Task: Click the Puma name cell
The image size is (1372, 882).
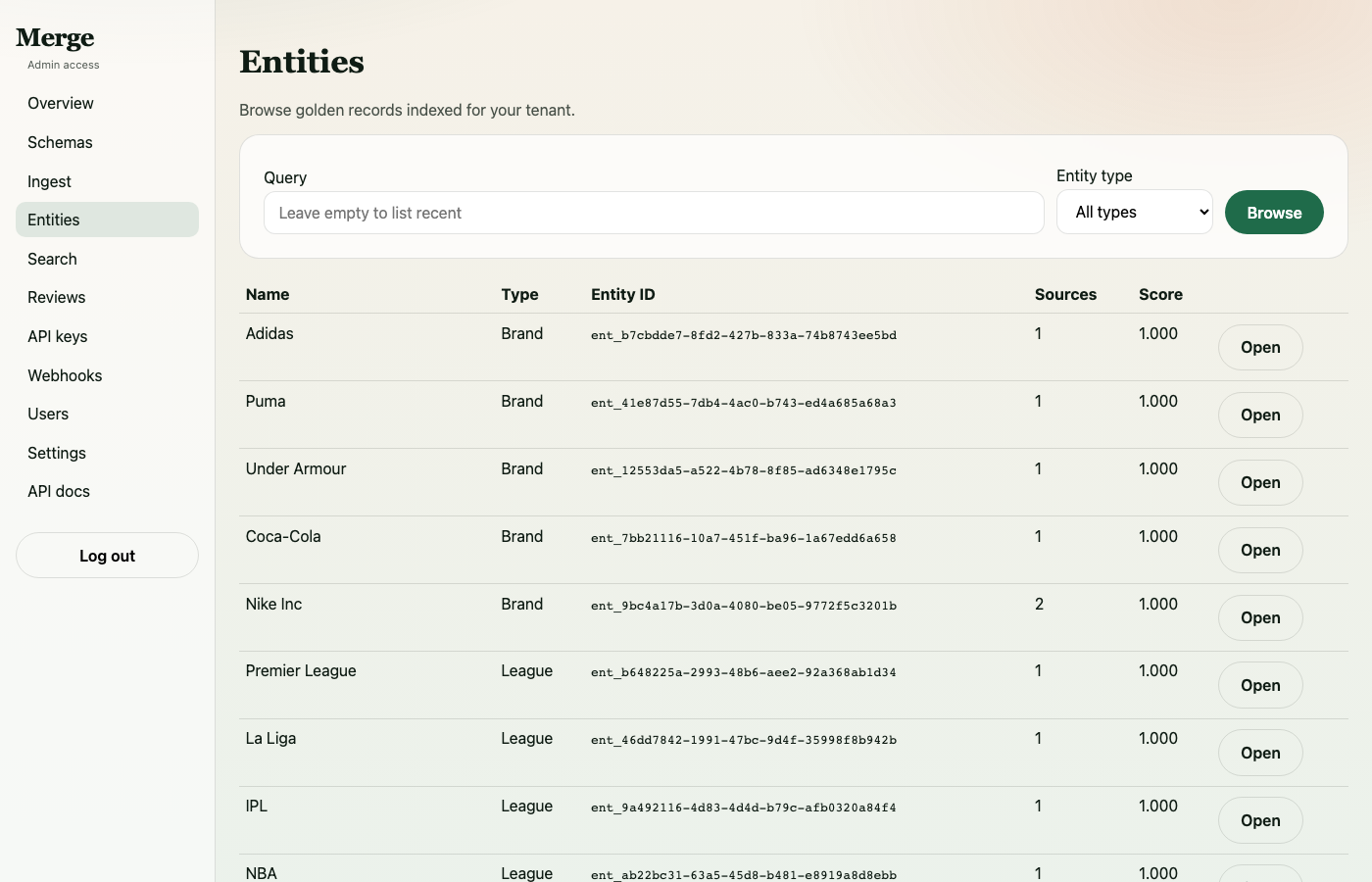Action: 266,401
